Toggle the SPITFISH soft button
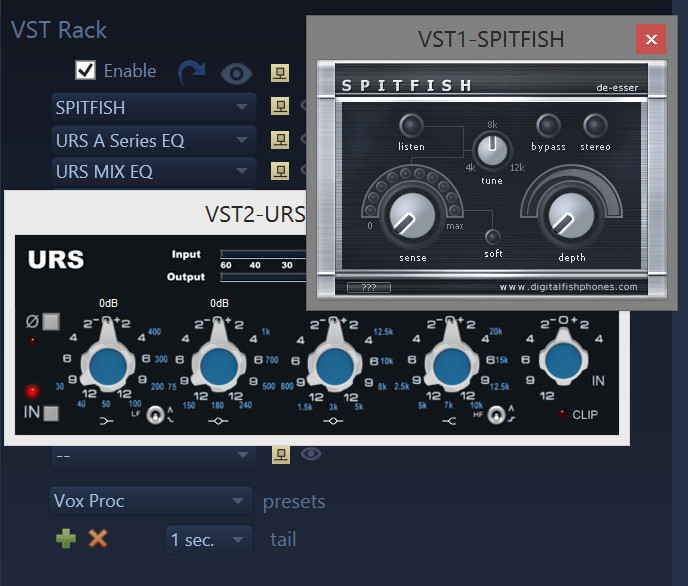The height and width of the screenshot is (586, 688). coord(493,237)
